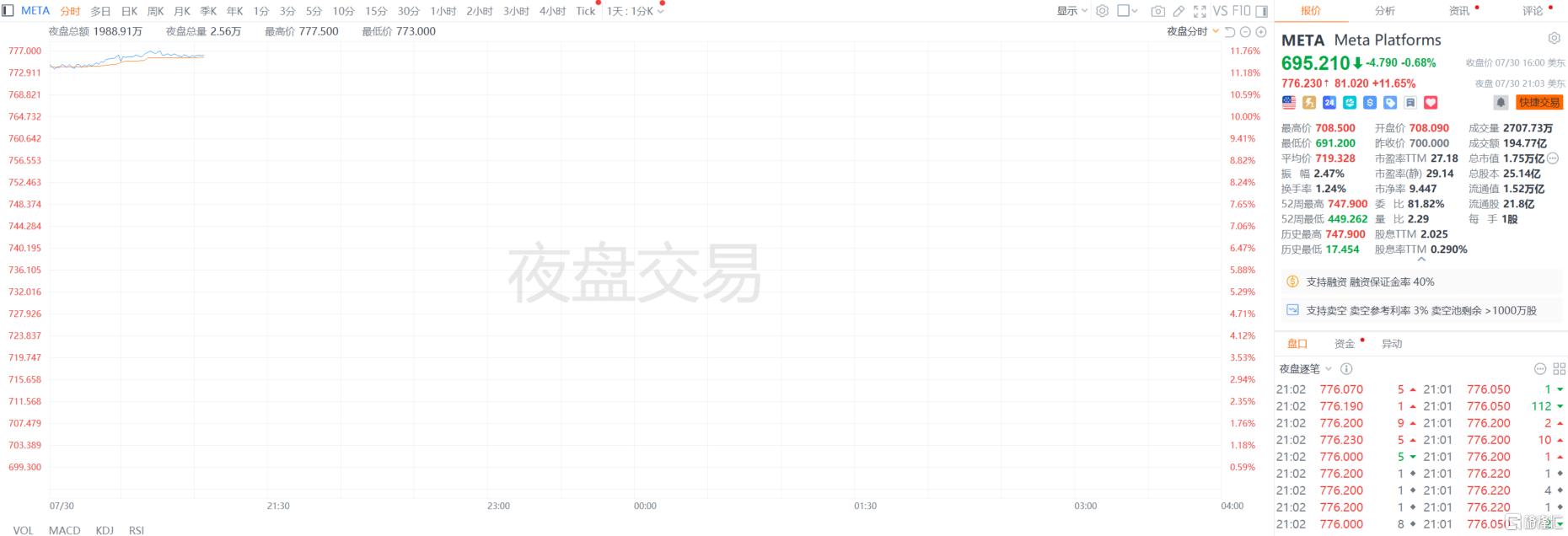This screenshot has width=1568, height=536.
Task: Reset chart zoom with undo arrow
Action: pyautogui.click(x=1230, y=32)
